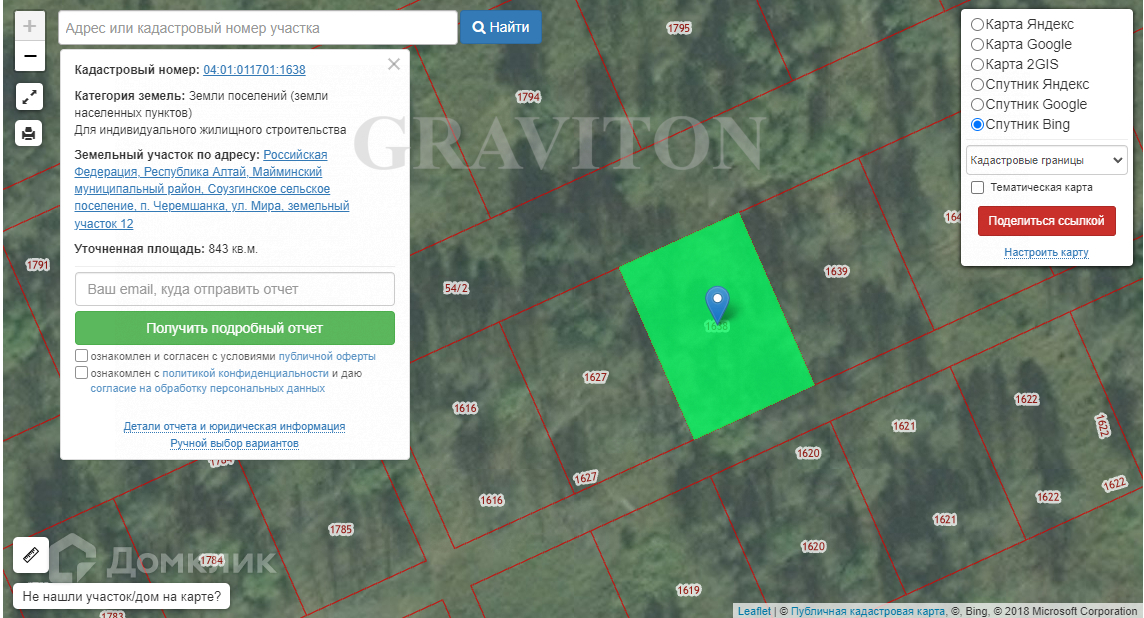Toggle fullscreen map view icon
Screen dimensions: 1144x618
(29, 96)
